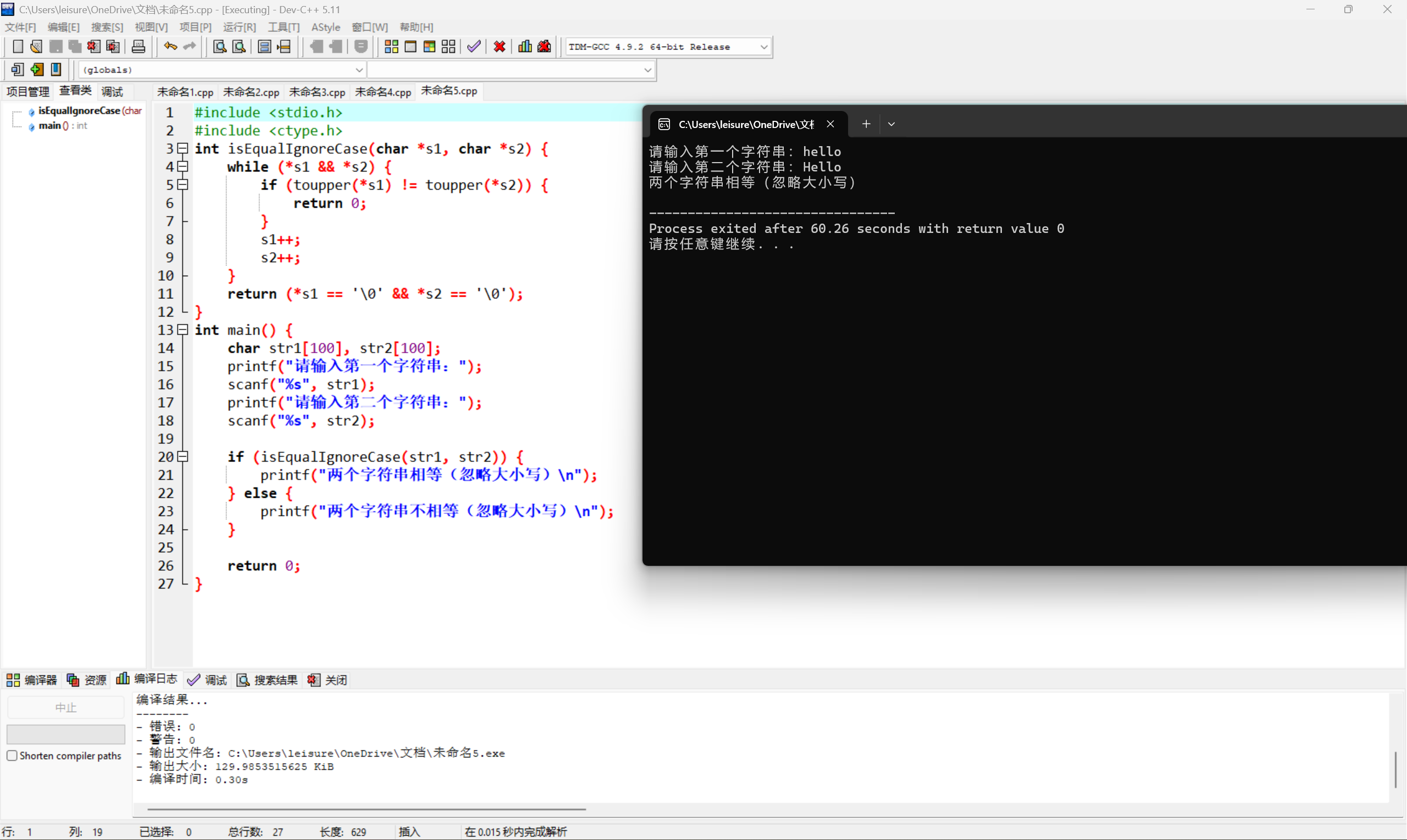The image size is (1407, 840).
Task: Abort execution with the red X icon
Action: (499, 46)
